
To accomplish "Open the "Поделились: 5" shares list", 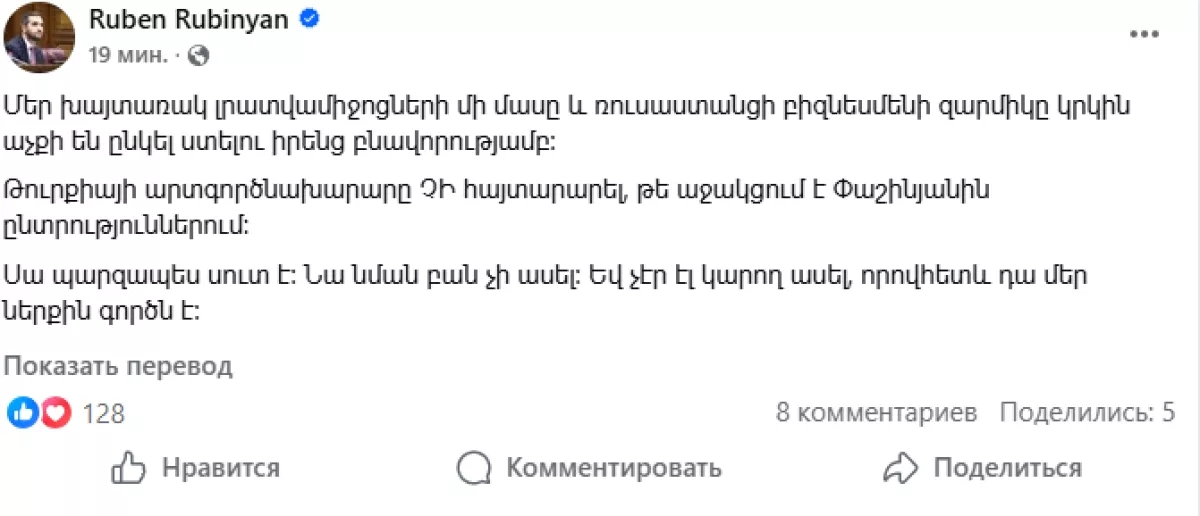I will (1087, 413).
